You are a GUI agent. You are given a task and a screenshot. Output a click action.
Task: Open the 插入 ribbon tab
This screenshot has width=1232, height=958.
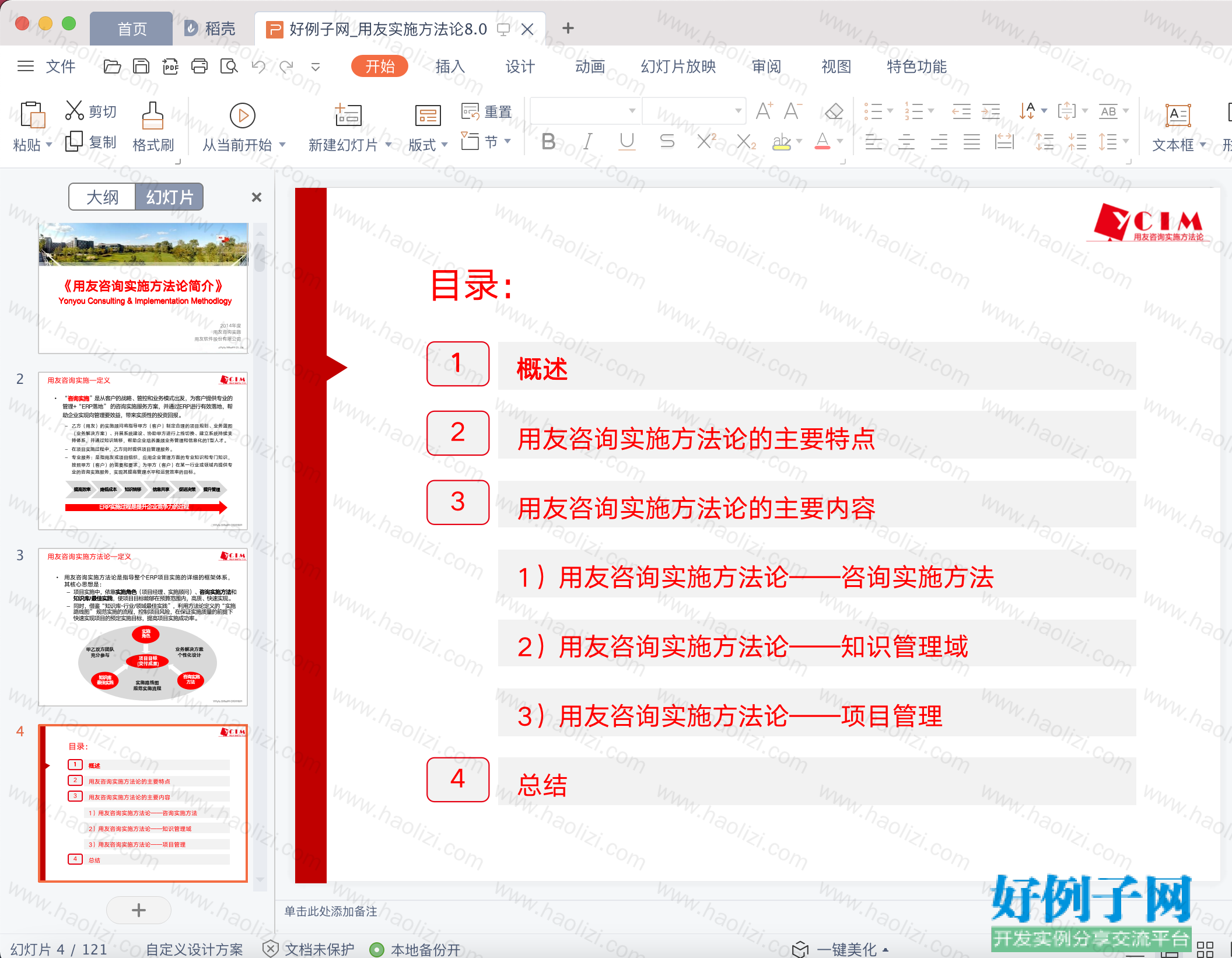(450, 67)
